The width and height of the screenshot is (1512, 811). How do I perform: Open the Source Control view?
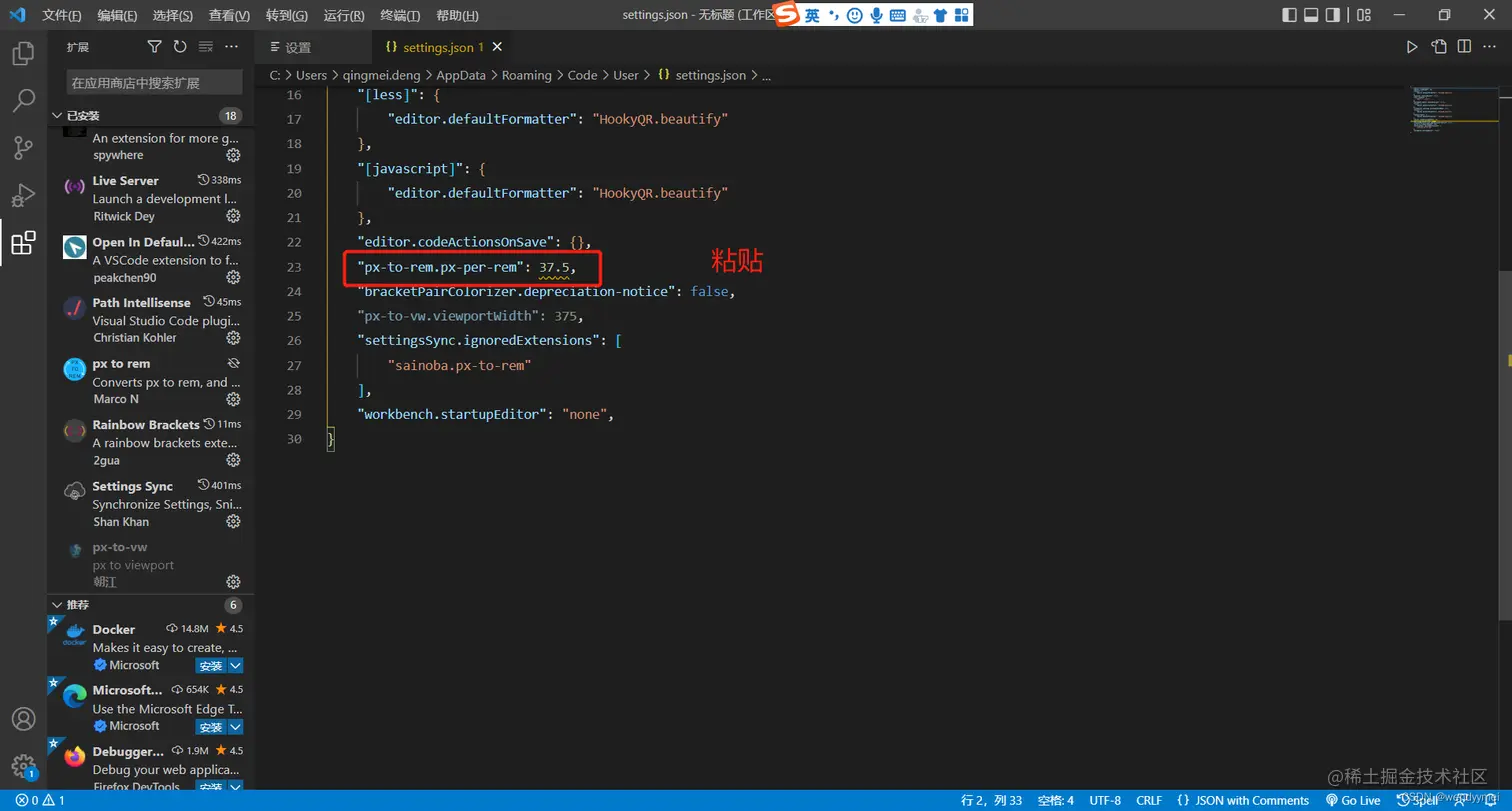point(23,148)
